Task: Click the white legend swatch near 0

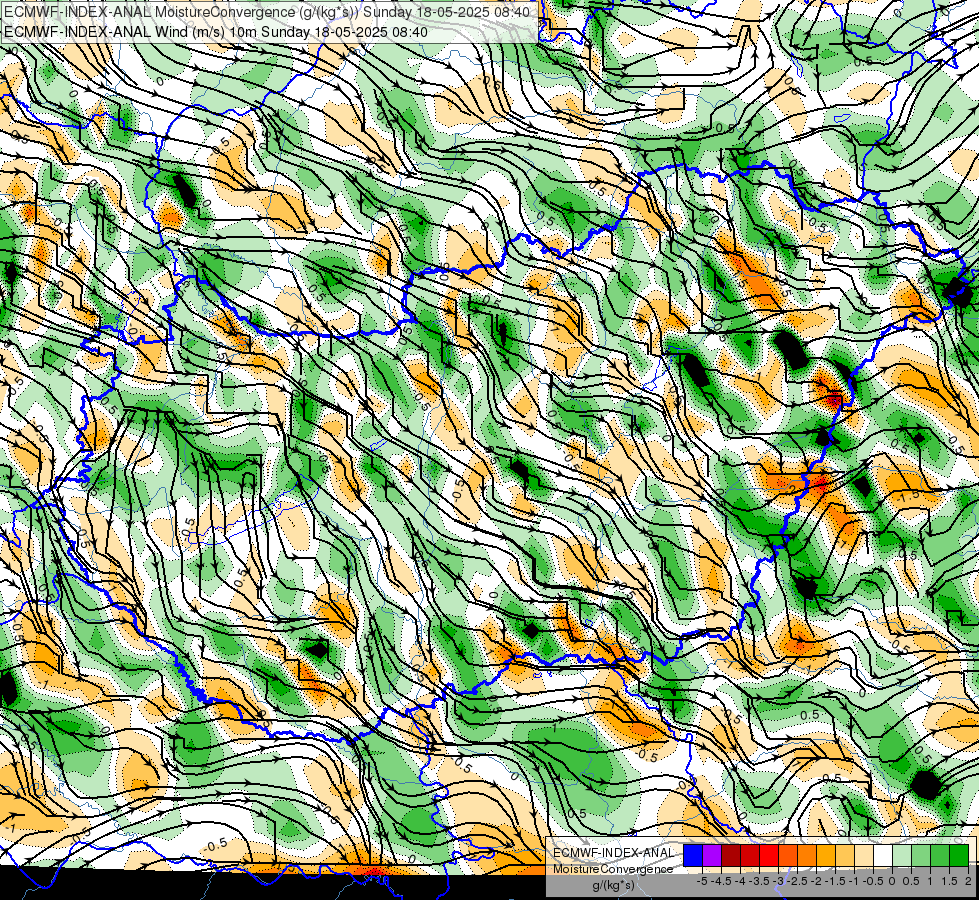Action: point(883,855)
